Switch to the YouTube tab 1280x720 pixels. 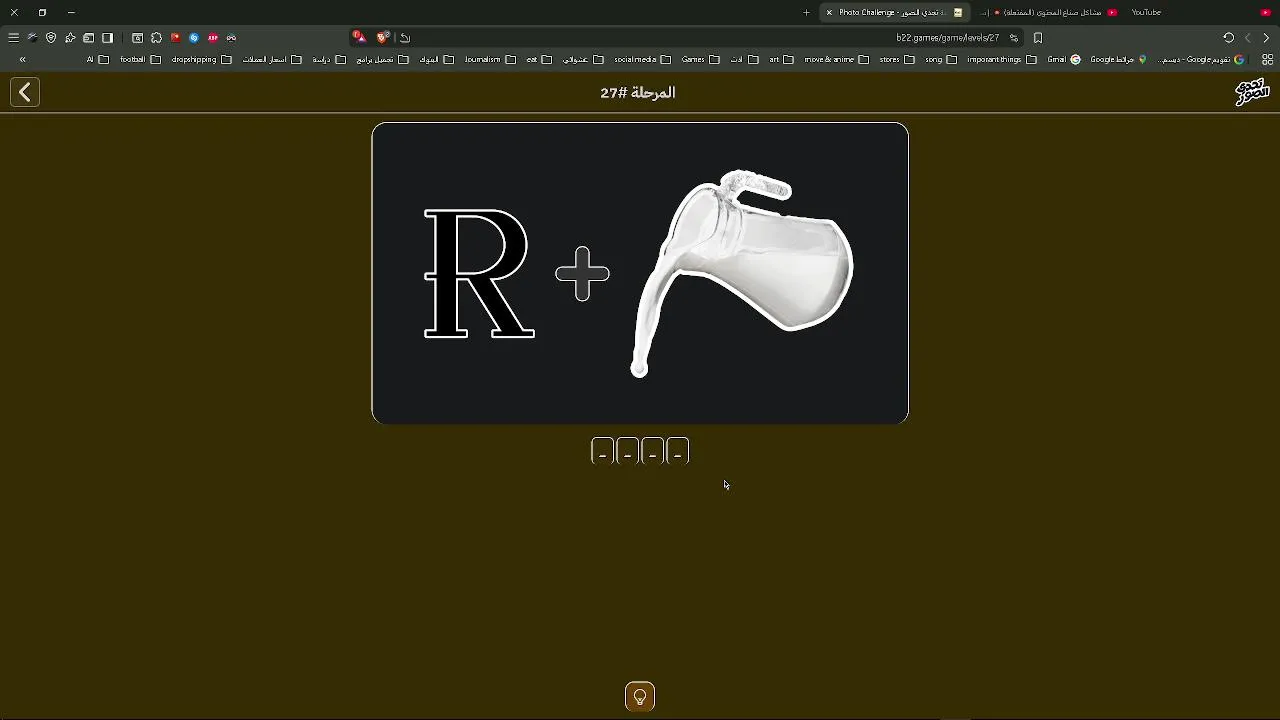coord(1146,12)
